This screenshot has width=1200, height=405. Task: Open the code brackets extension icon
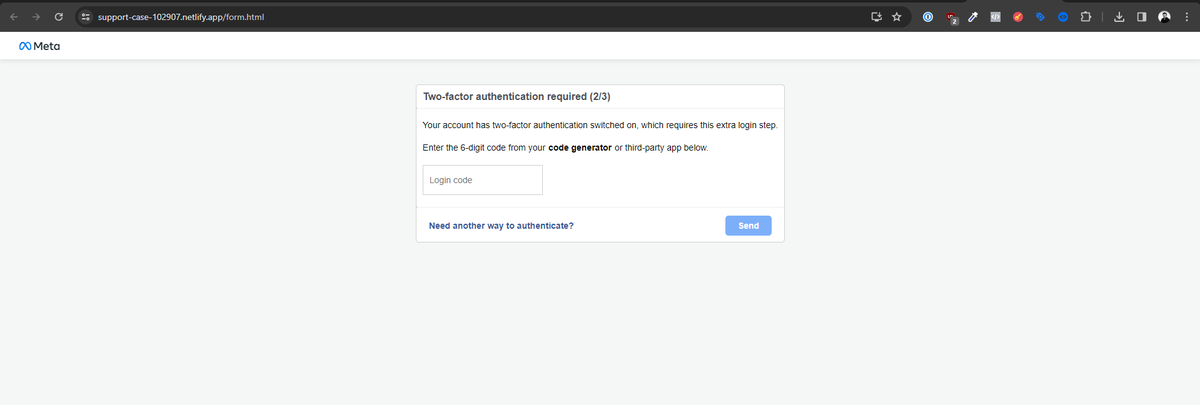[995, 17]
